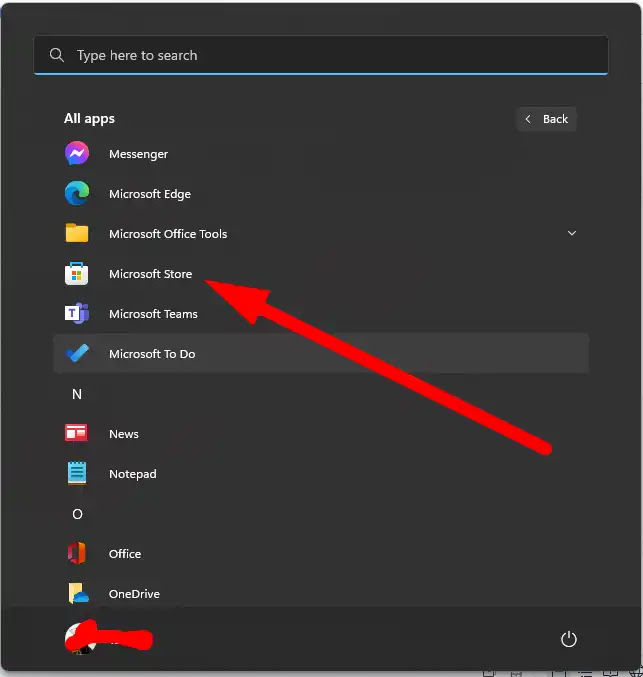Click the search box to type
The width and height of the screenshot is (643, 677).
[321, 55]
